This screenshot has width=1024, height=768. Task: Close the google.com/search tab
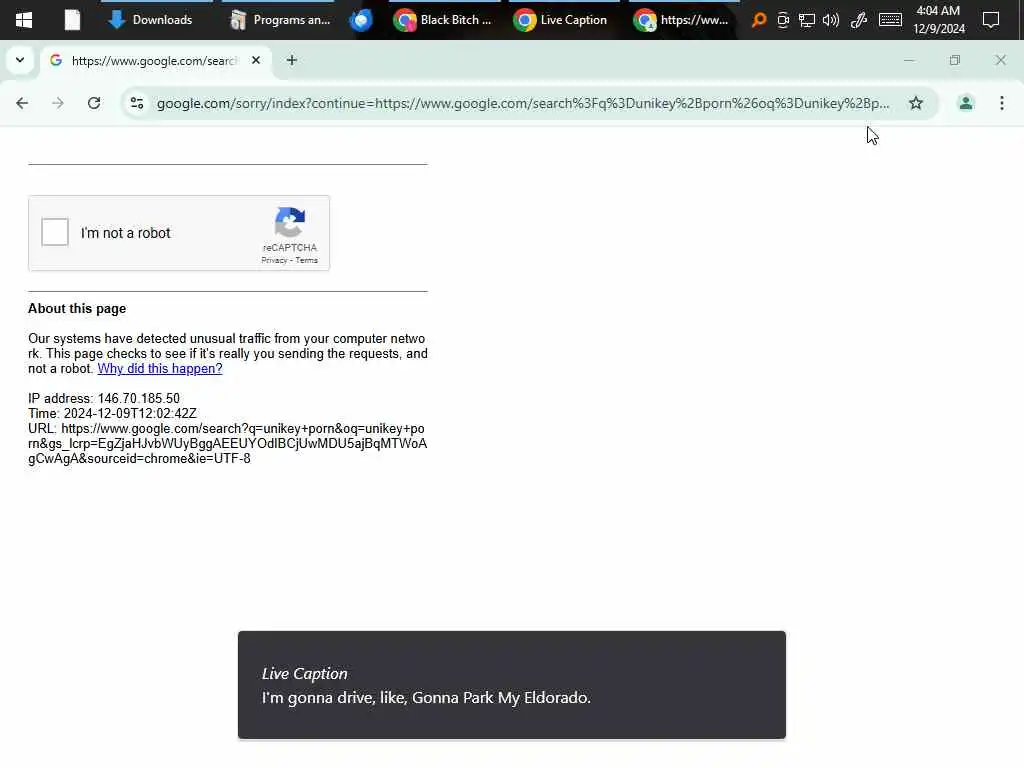(x=256, y=60)
